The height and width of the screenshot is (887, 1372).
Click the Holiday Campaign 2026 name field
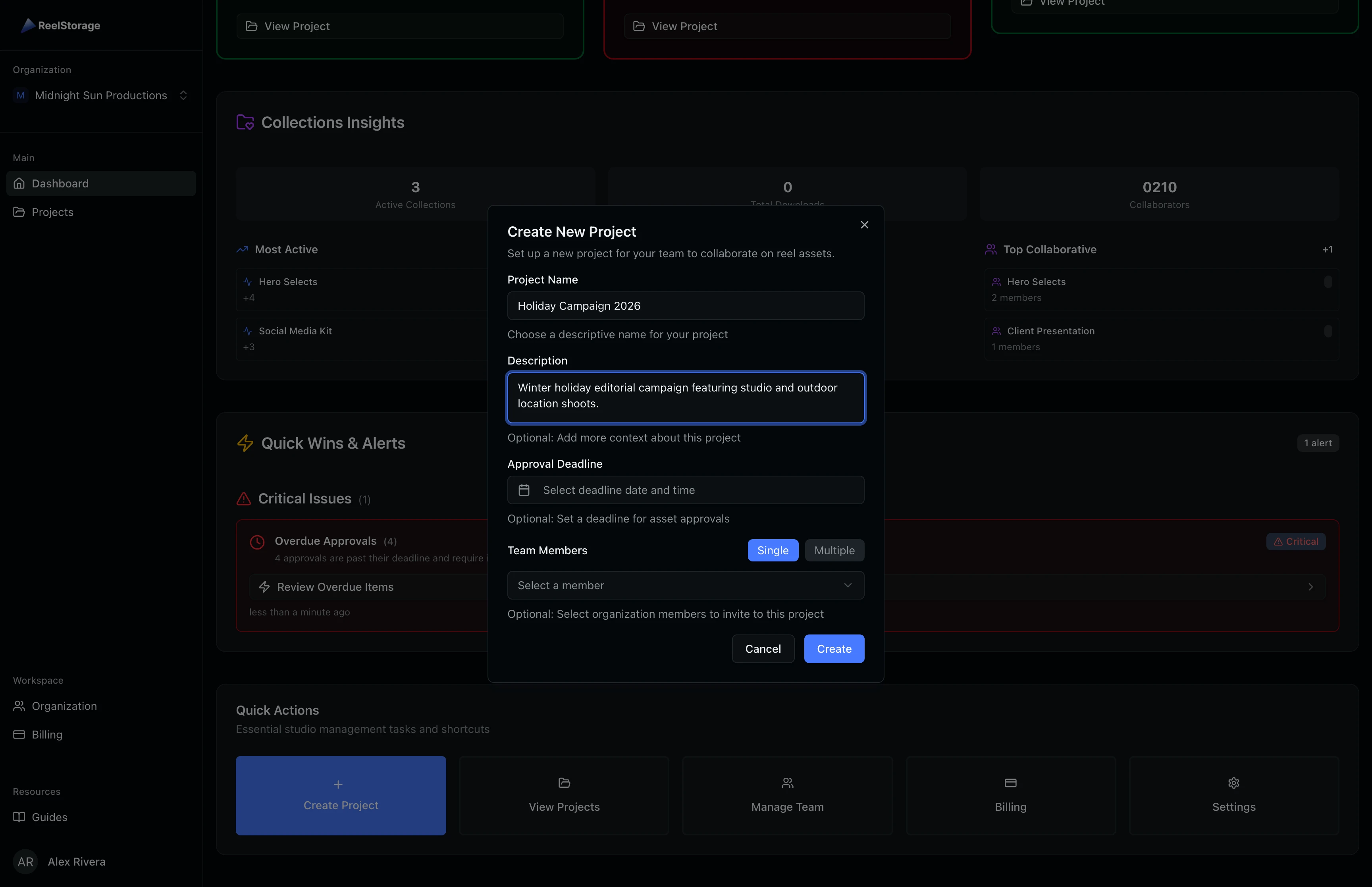click(685, 306)
